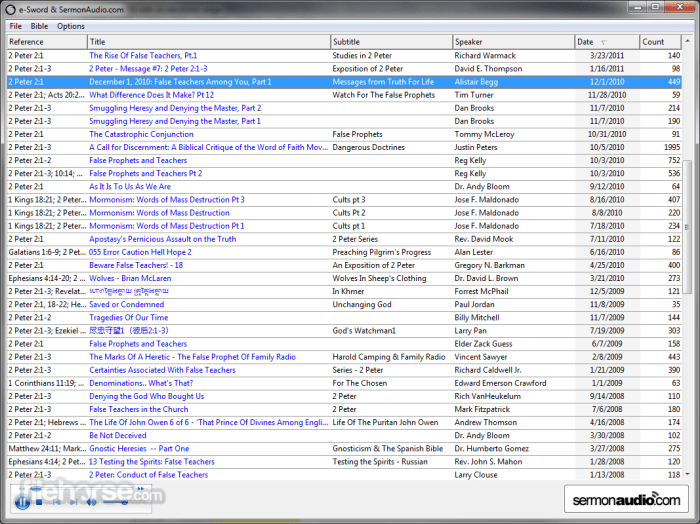Open 'Smuggling Heresy and Denying the Master, Part 2'
700x524 pixels.
click(x=175, y=108)
